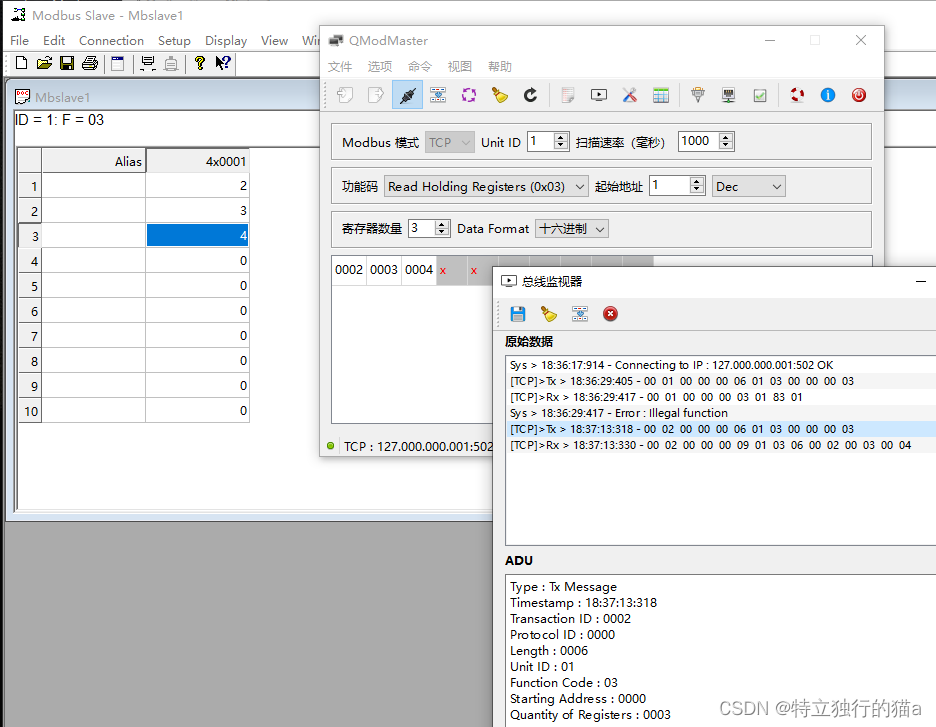This screenshot has width=936, height=727.
Task: Click the transfer icon in bus monitor toolbar
Action: click(x=580, y=314)
